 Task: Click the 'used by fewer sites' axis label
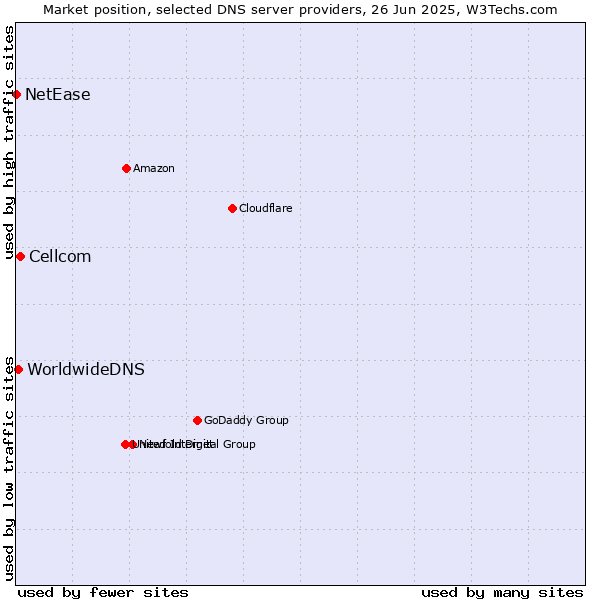pyautogui.click(x=103, y=593)
